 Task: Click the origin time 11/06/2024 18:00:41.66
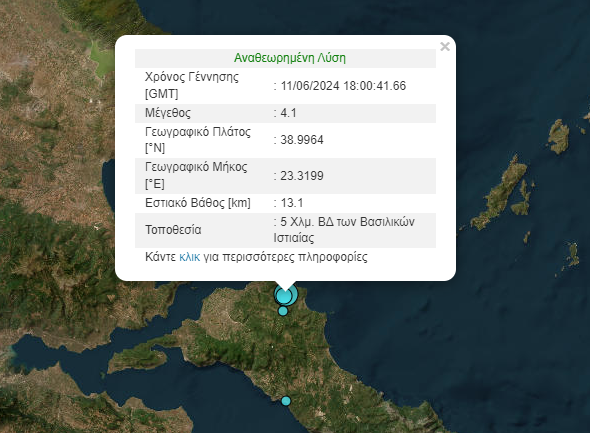[x=343, y=86]
